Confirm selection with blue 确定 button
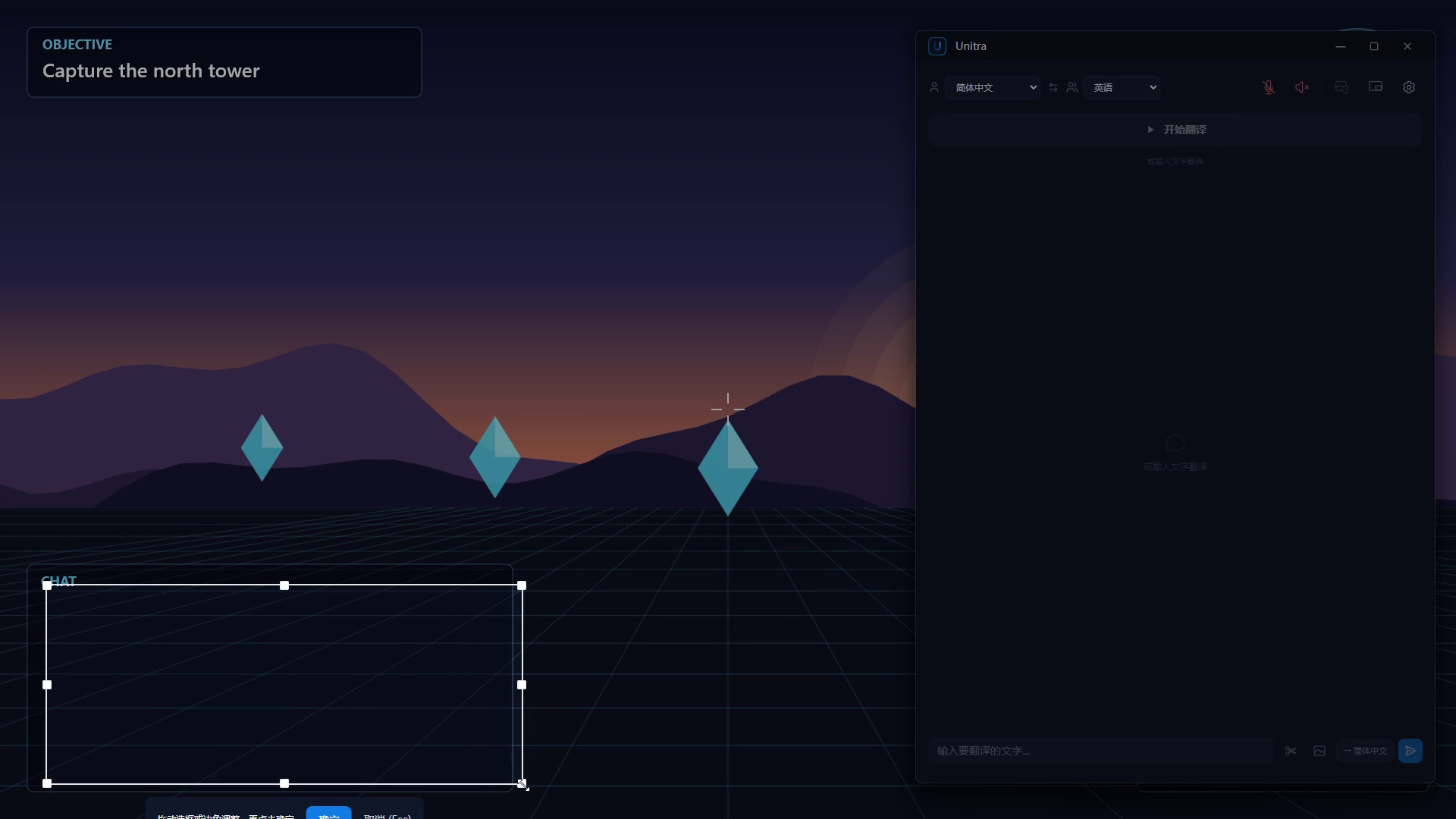The width and height of the screenshot is (1456, 819). 328,813
